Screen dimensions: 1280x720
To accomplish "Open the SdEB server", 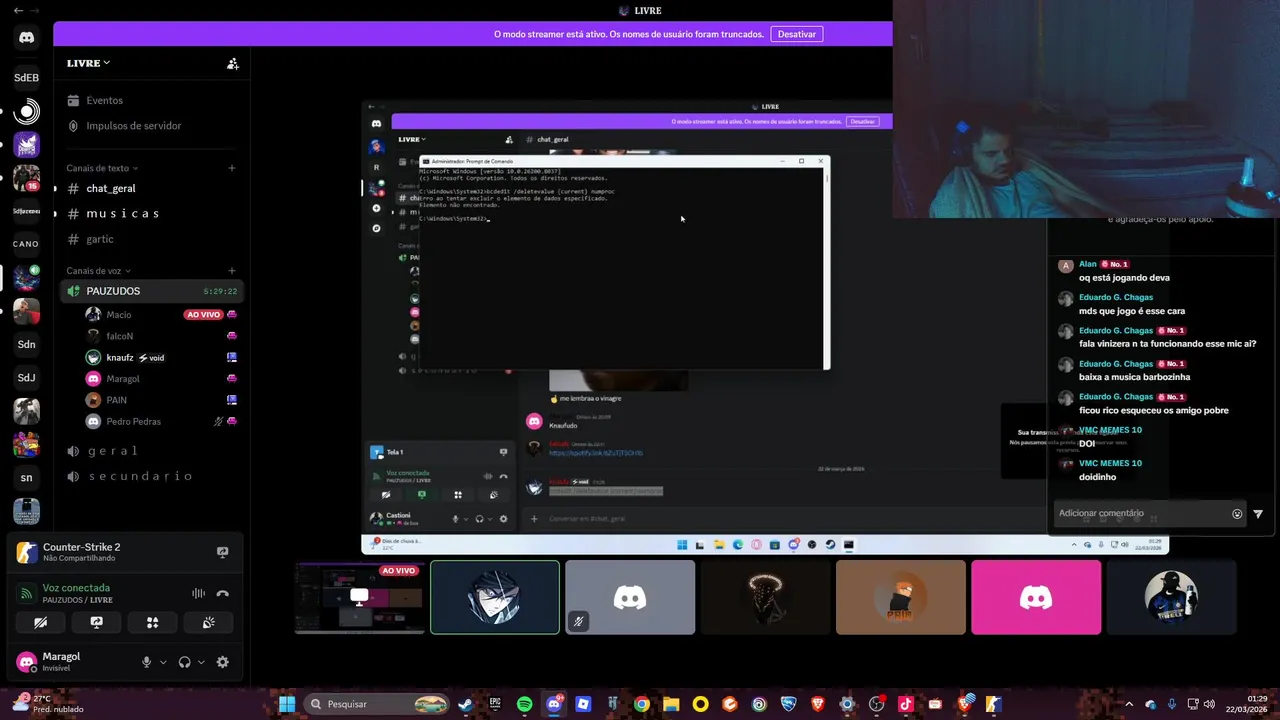I will pos(26,77).
